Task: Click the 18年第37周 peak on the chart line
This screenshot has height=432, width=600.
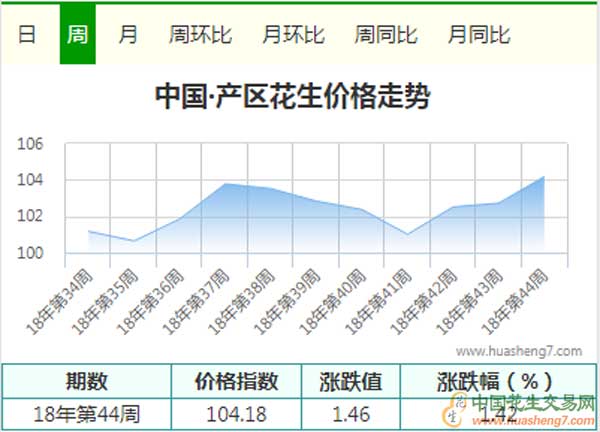Action: tap(226, 184)
